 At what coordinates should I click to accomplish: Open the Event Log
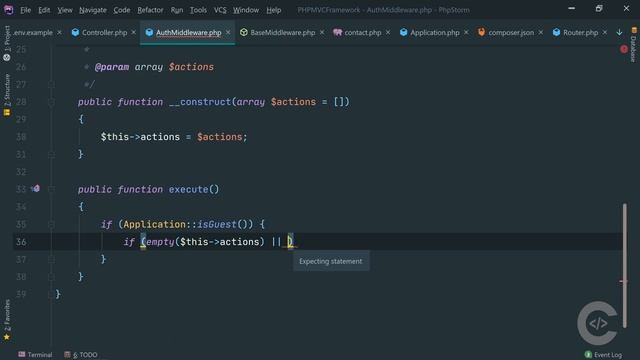click(603, 355)
